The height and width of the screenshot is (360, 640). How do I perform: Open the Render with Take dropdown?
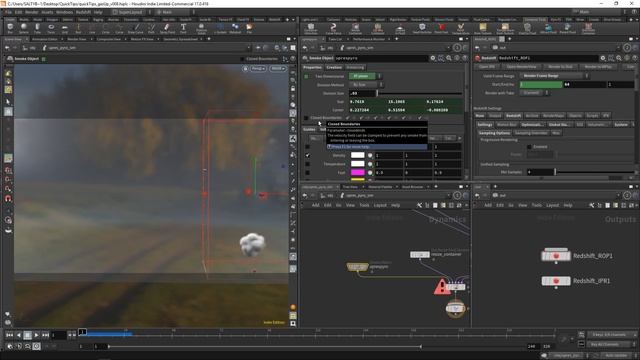534,93
